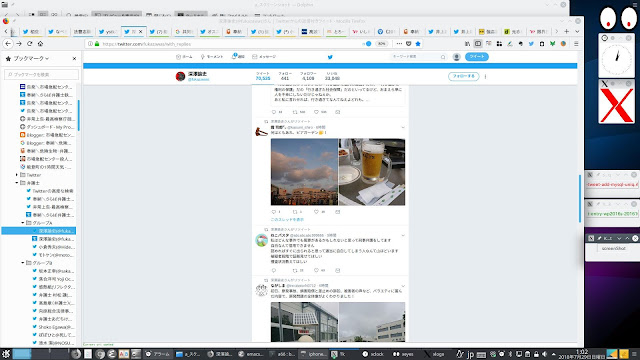Viewport: 640px width, 360px height.
Task: Open the KDE application launcher icon
Action: (x=6, y=354)
